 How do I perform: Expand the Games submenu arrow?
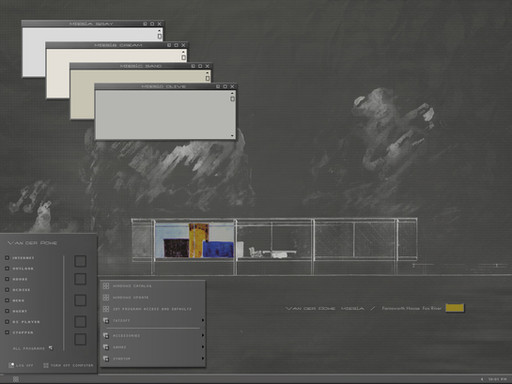[203, 347]
